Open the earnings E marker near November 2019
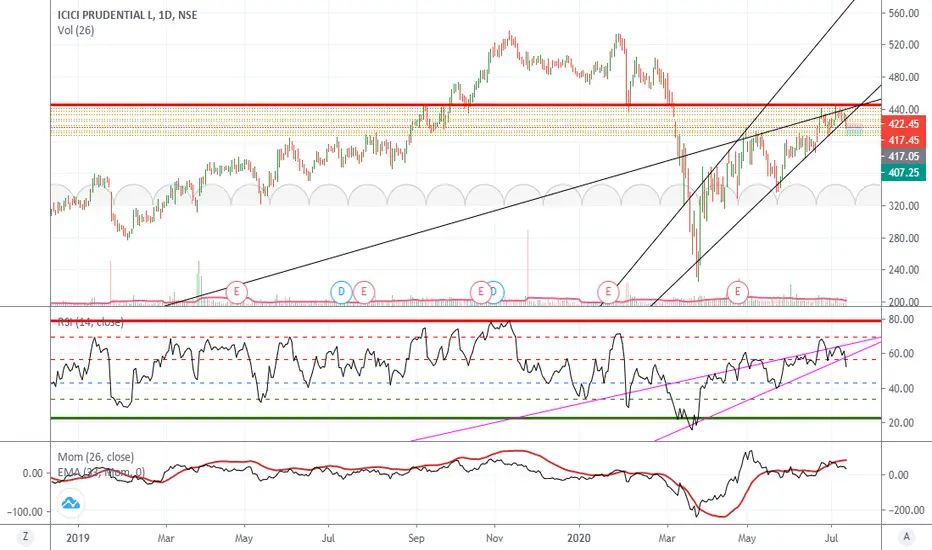This screenshot has height=550, width=932. point(480,292)
